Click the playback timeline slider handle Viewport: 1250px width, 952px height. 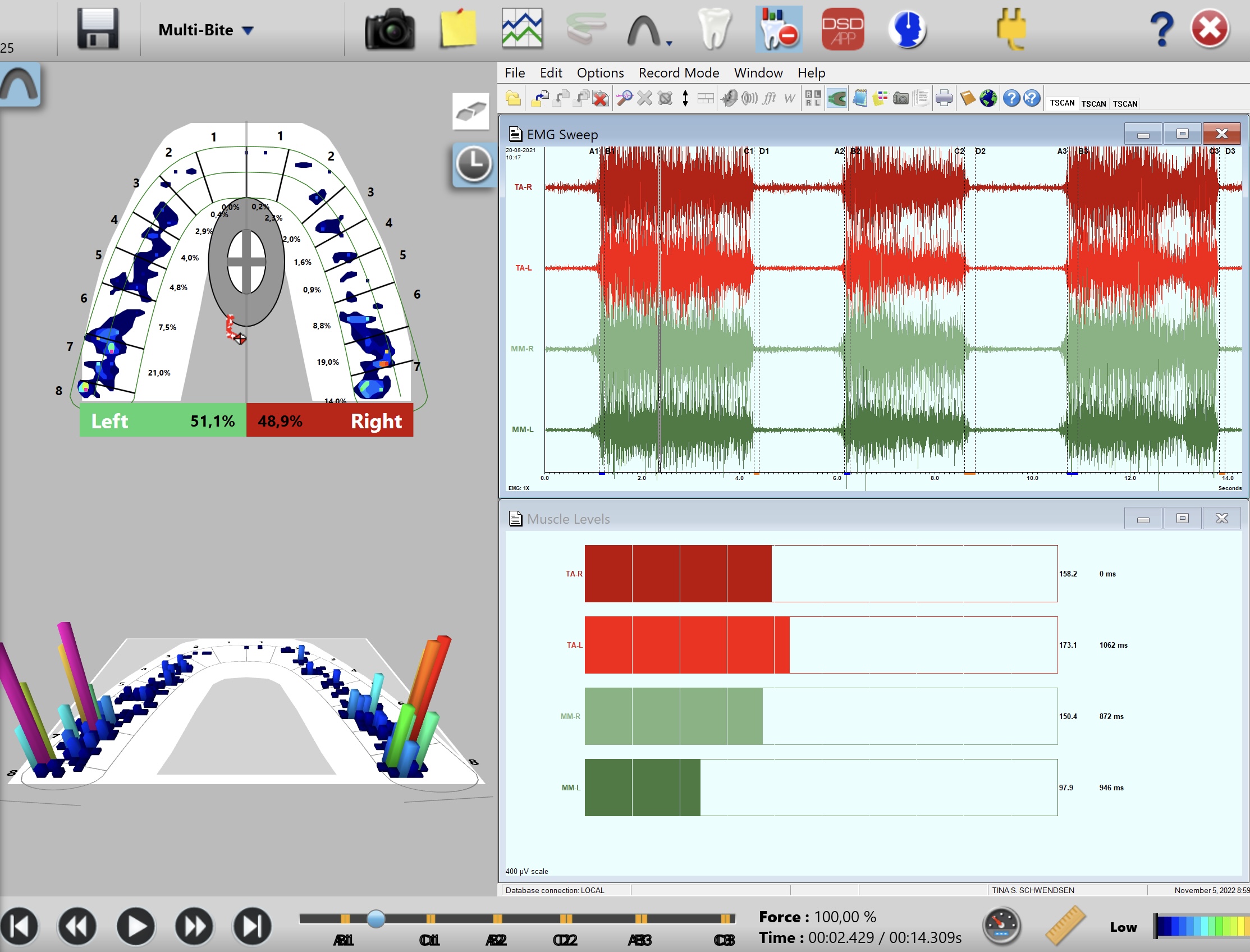point(376,918)
